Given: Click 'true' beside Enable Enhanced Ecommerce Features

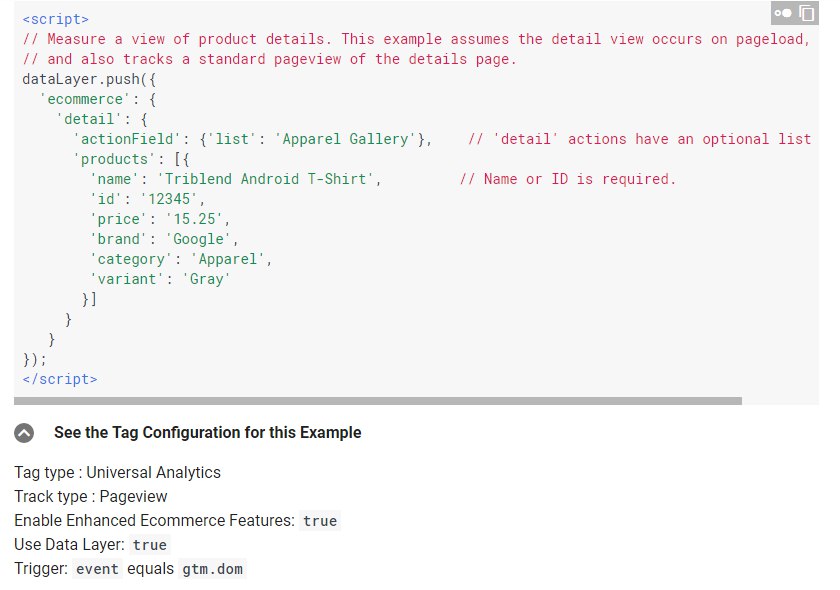Looking at the screenshot, I should pyautogui.click(x=320, y=521).
